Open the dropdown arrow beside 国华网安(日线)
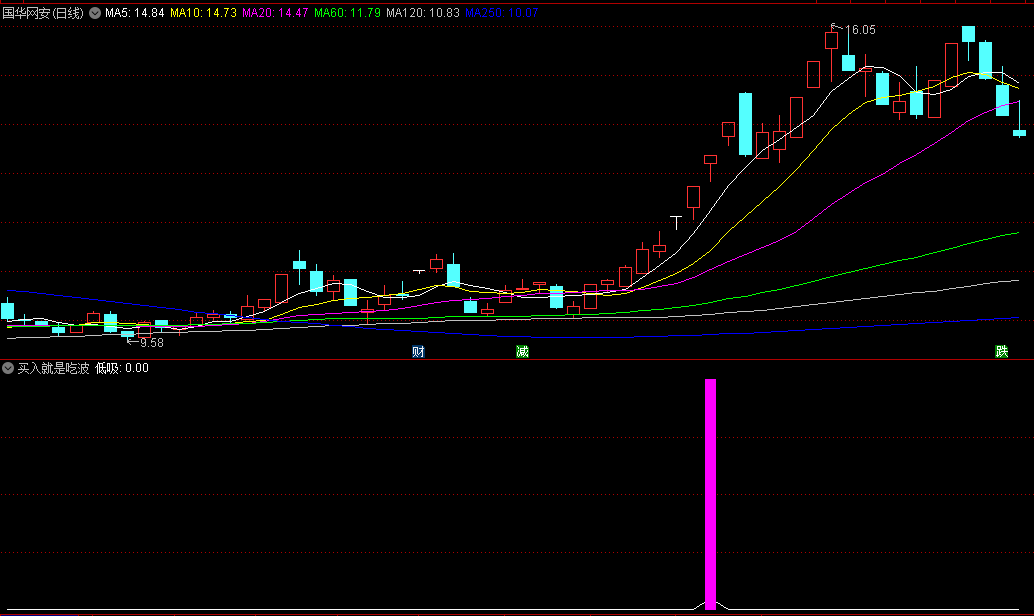 point(95,13)
